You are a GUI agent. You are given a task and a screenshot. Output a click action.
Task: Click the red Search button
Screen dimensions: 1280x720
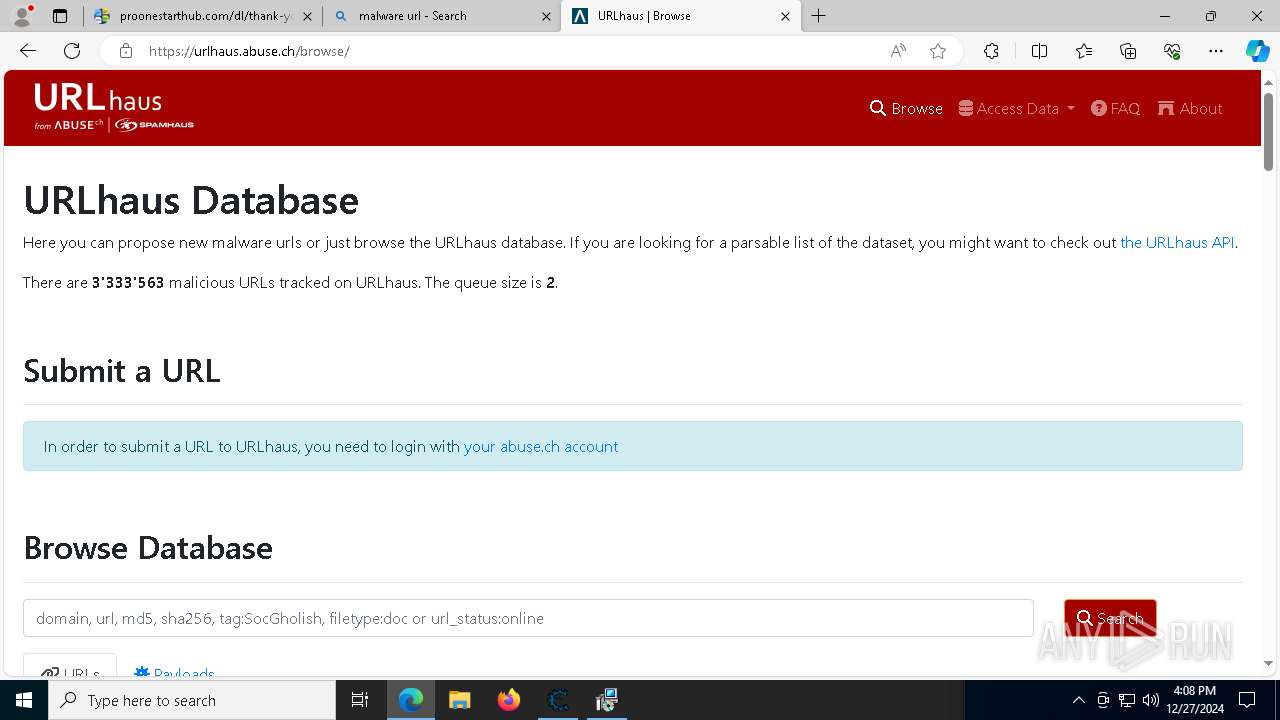[1110, 618]
